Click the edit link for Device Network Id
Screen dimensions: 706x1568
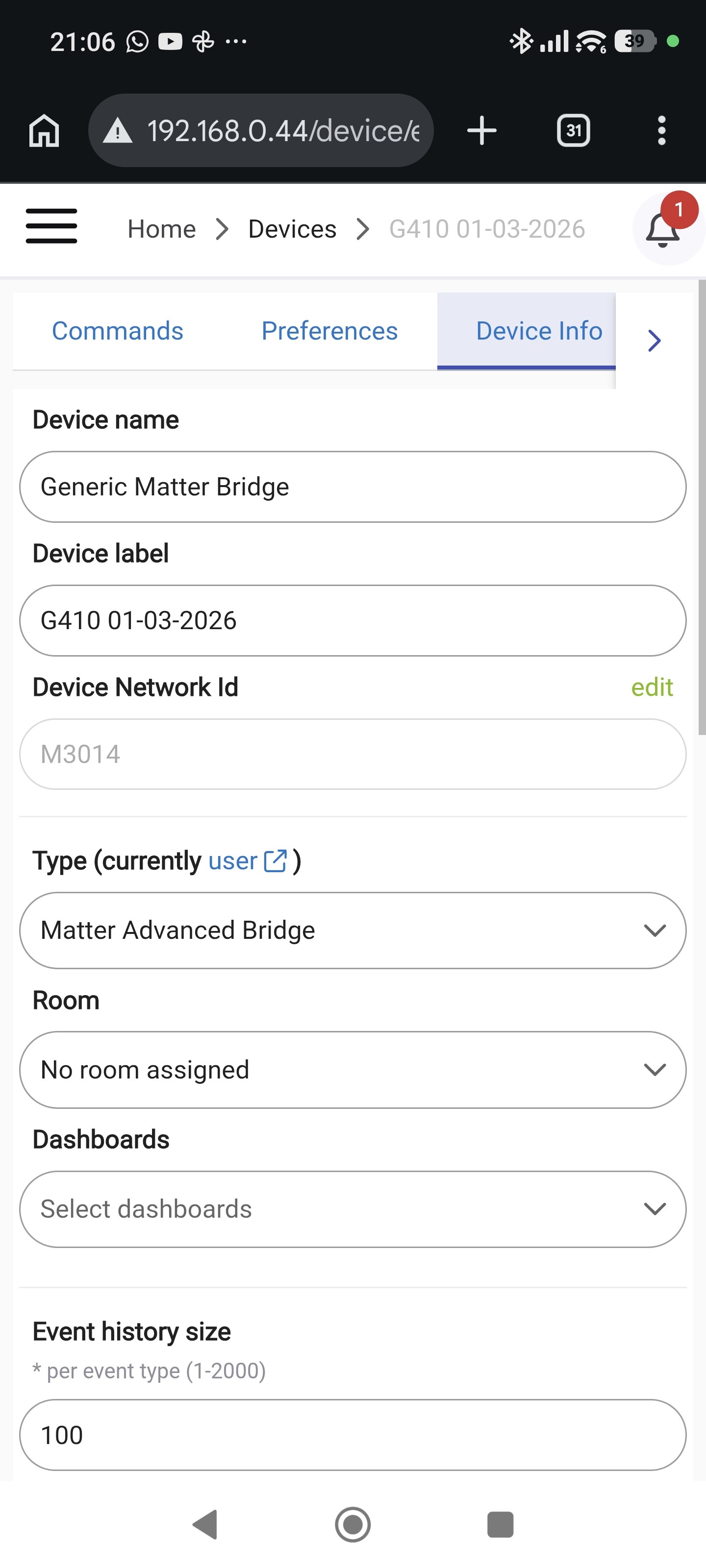tap(651, 687)
